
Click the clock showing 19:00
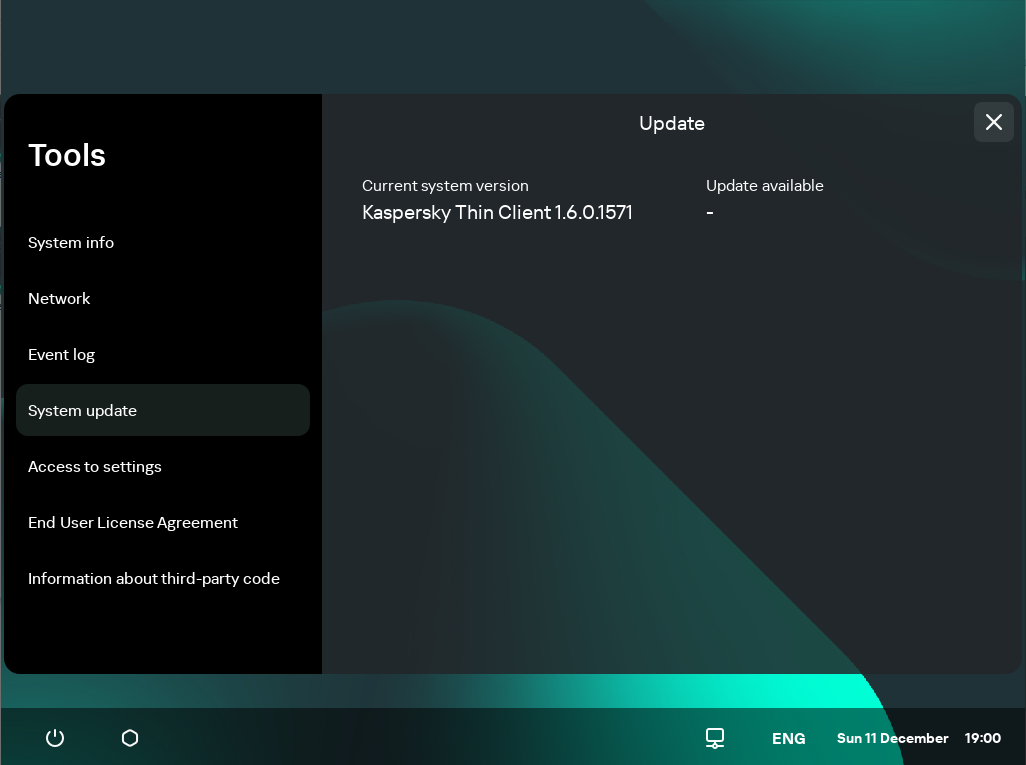(983, 738)
